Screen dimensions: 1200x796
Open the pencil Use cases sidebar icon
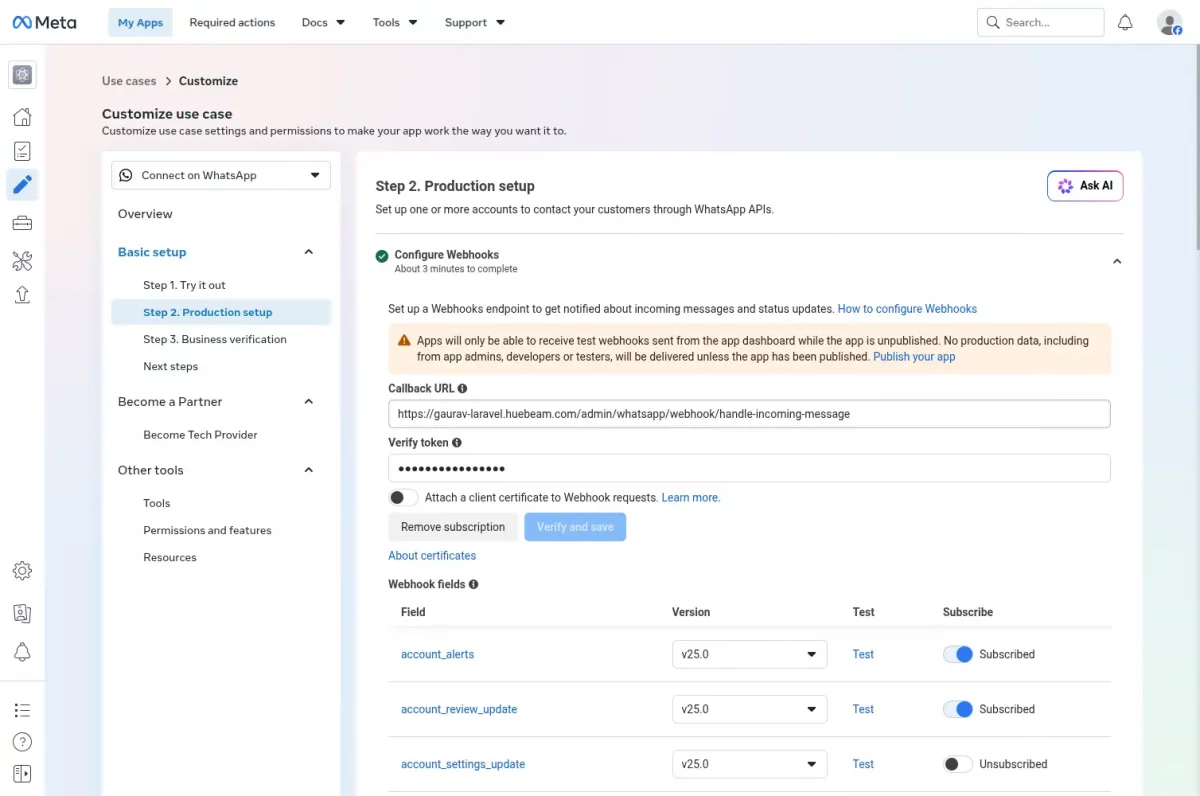[x=22, y=184]
